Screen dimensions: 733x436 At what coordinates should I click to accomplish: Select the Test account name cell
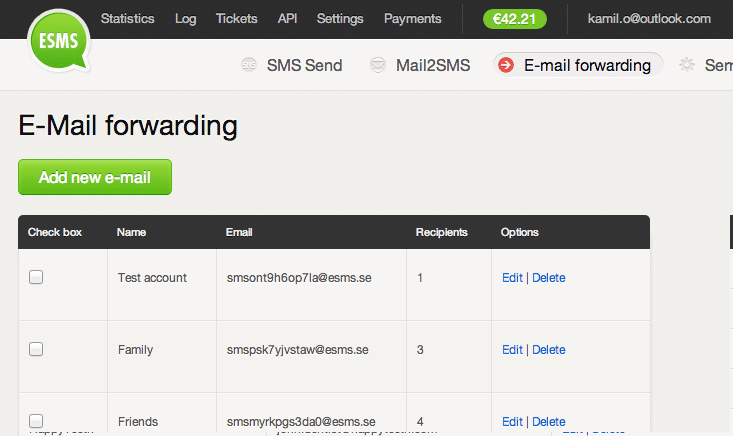tap(152, 278)
